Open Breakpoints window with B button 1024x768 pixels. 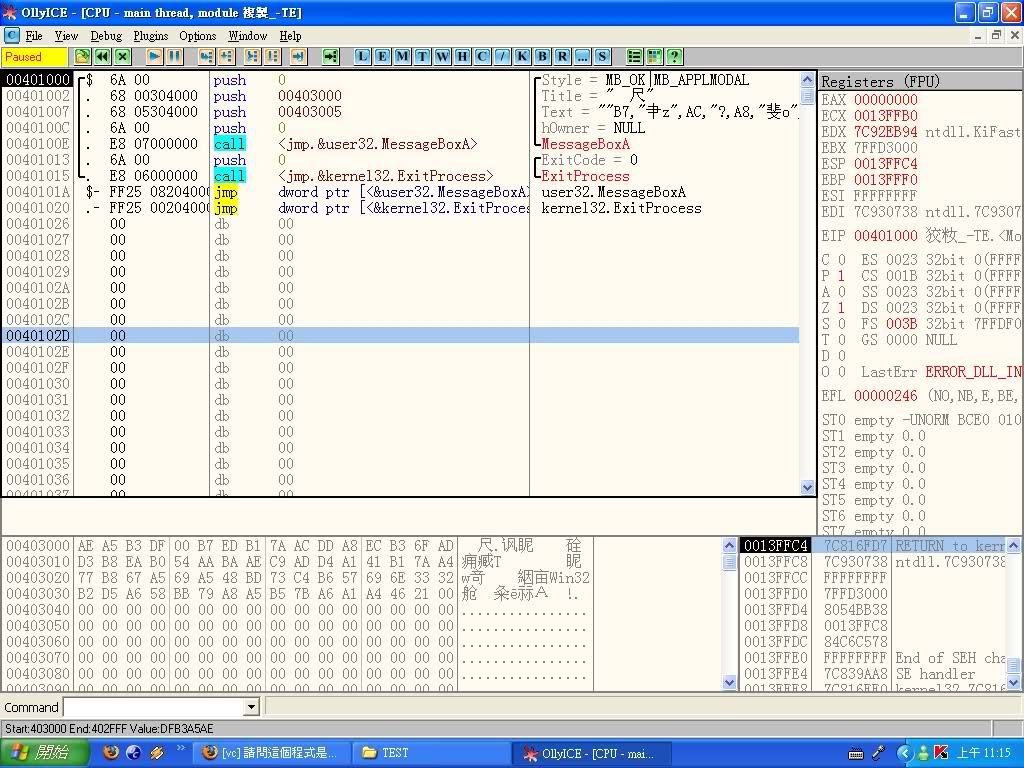542,57
